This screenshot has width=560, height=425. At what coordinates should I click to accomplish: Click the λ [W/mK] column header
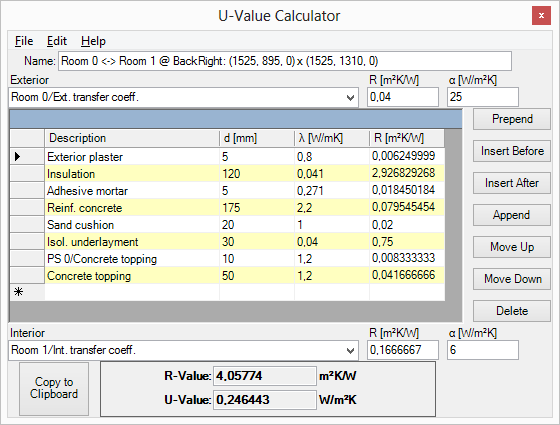pos(332,138)
